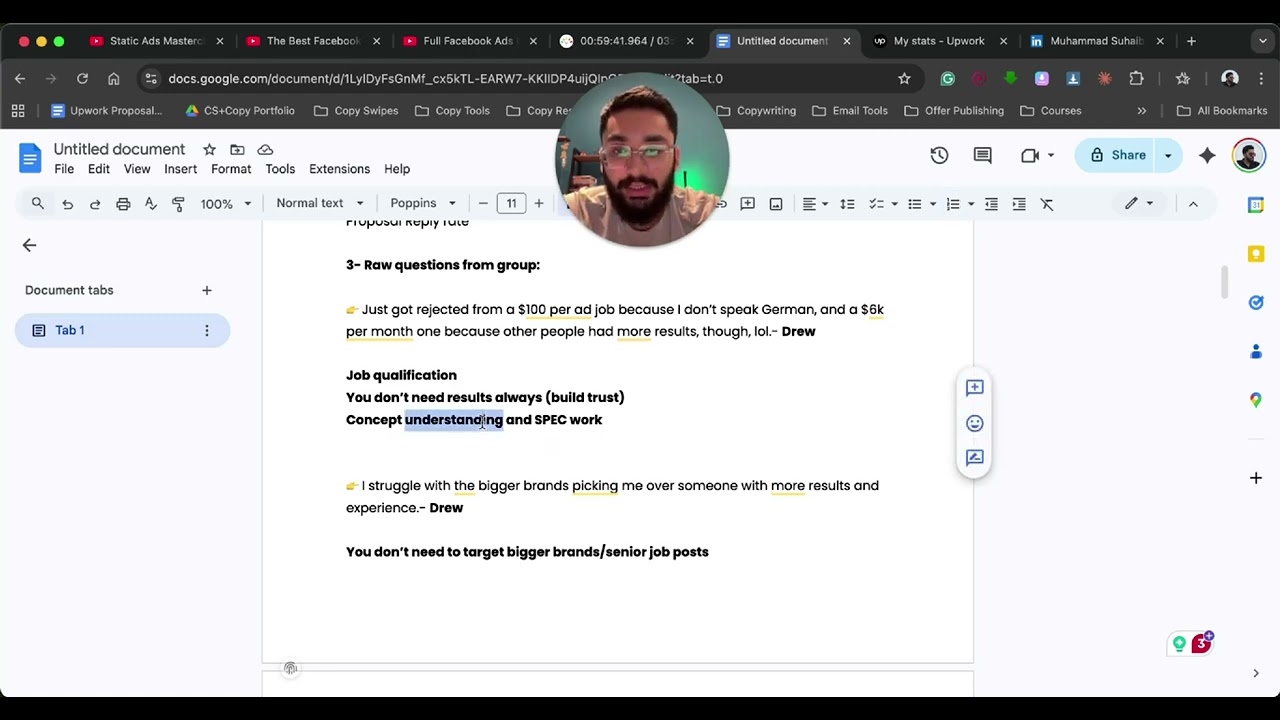View cloud save document status
Screen dimensions: 1280x720
(x=265, y=149)
